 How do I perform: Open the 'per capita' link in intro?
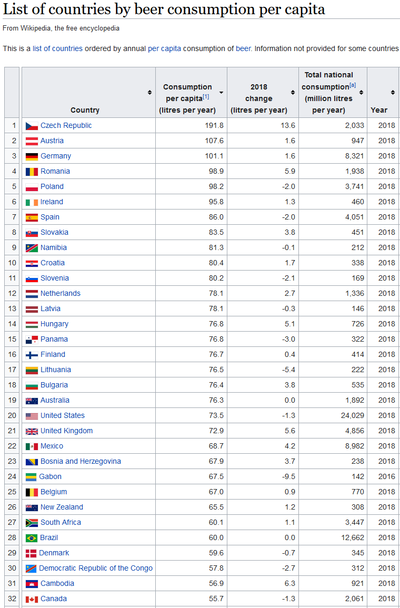[x=164, y=48]
